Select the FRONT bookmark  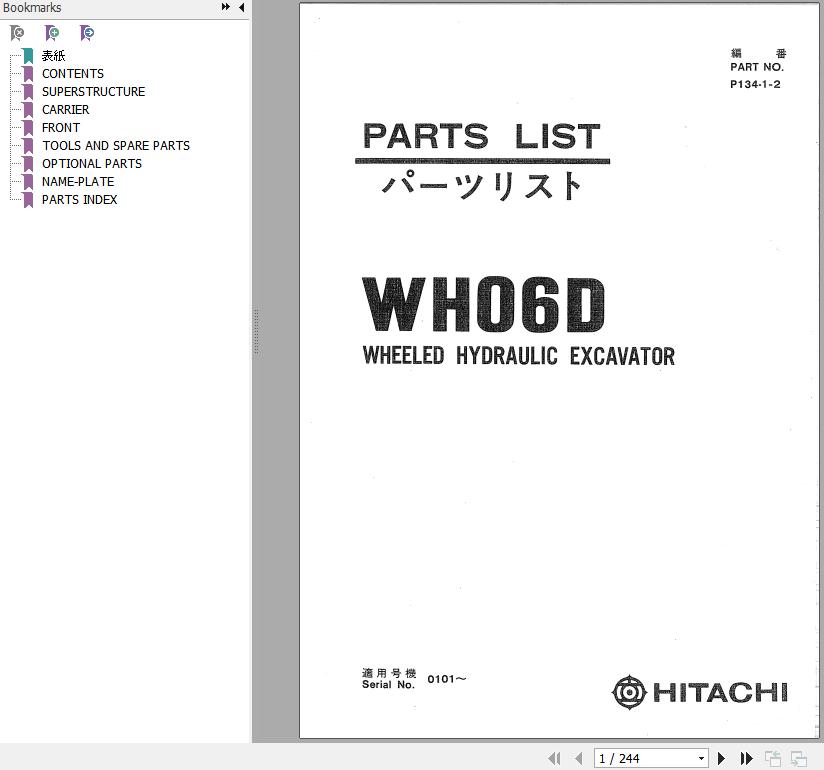click(x=61, y=128)
